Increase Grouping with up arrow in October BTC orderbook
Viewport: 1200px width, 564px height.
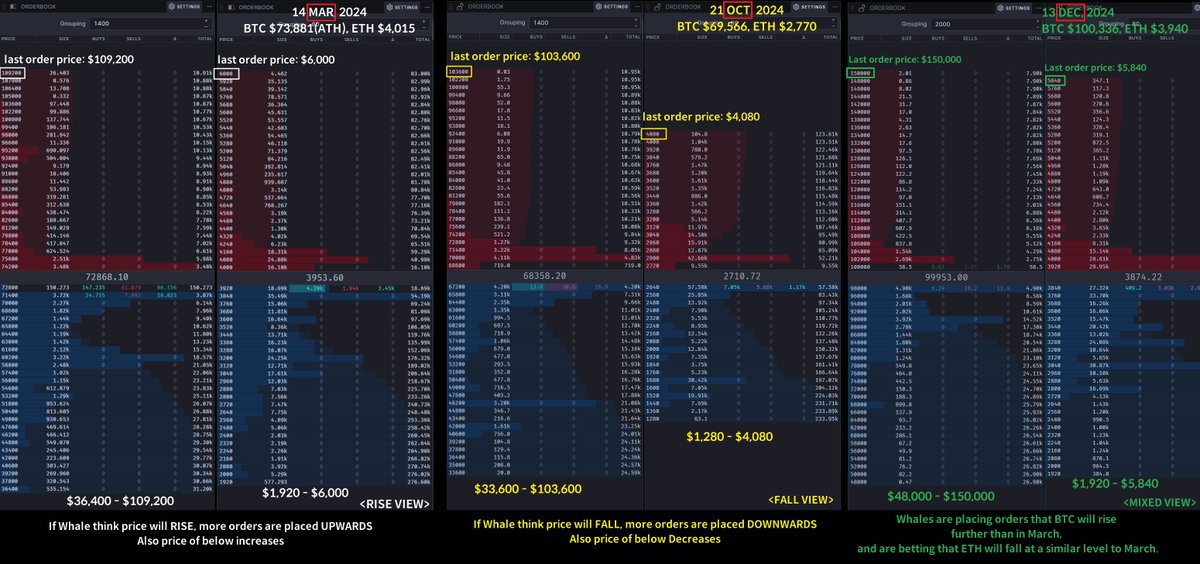pos(636,20)
